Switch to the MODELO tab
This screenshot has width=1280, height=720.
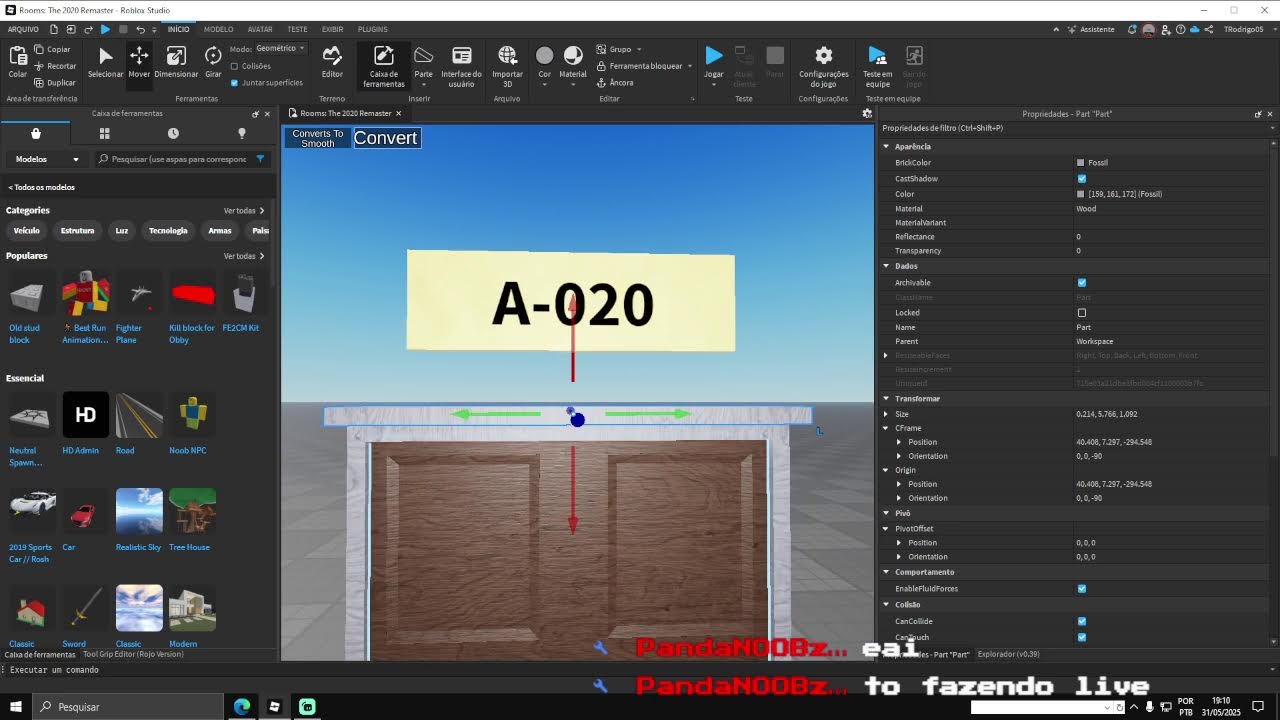tap(218, 29)
